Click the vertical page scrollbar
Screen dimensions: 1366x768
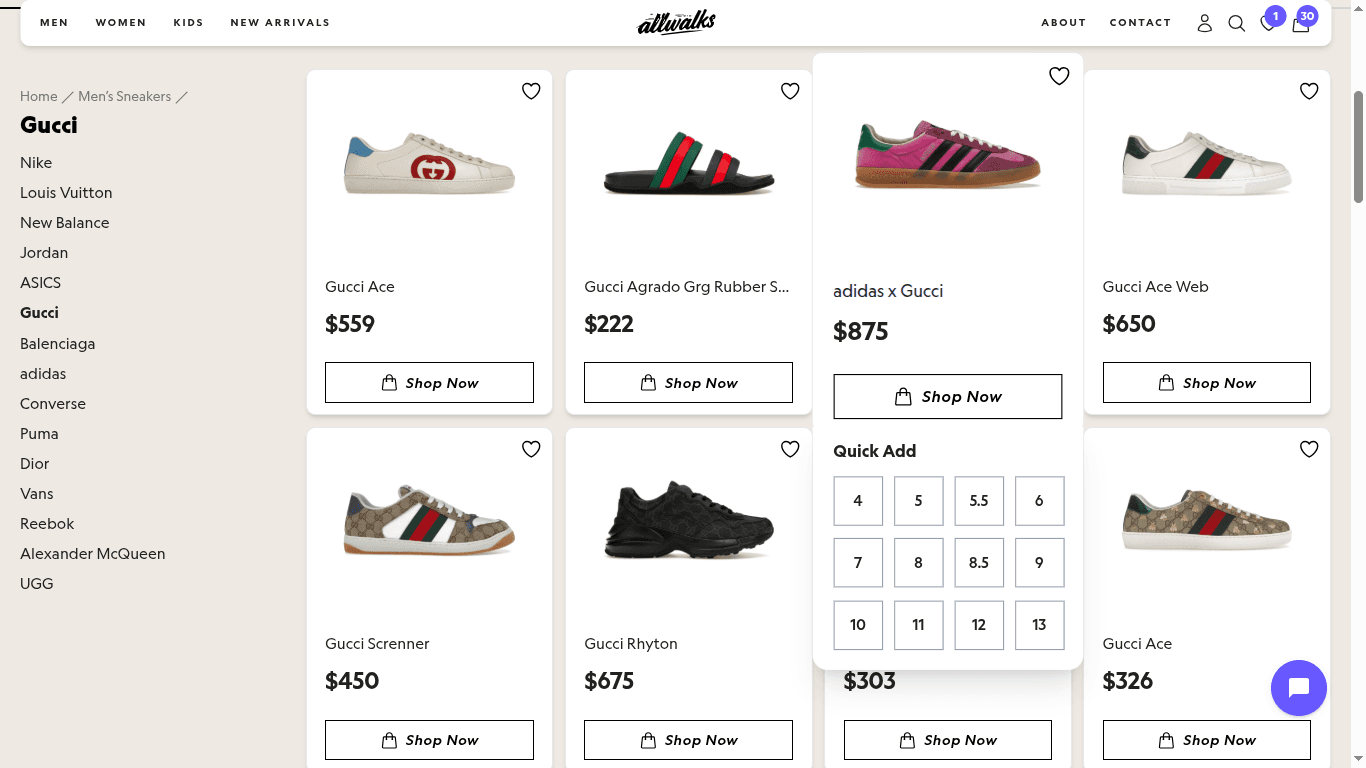click(x=1357, y=140)
